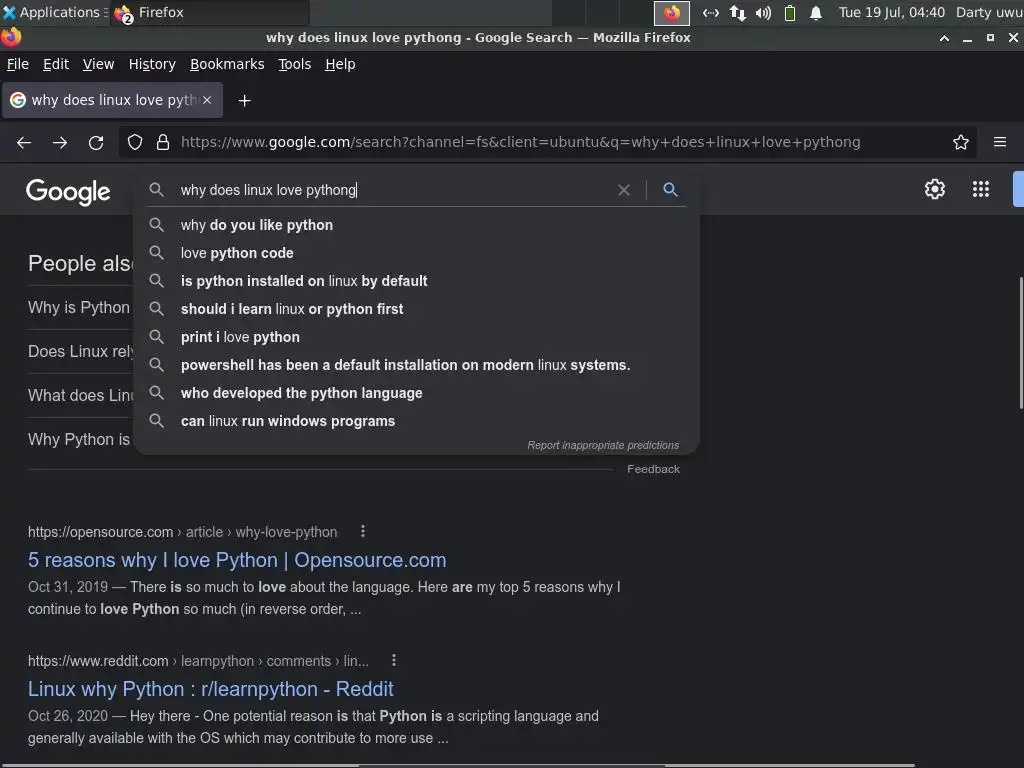Open the Bookmarks menu
The width and height of the screenshot is (1024, 768).
[227, 64]
